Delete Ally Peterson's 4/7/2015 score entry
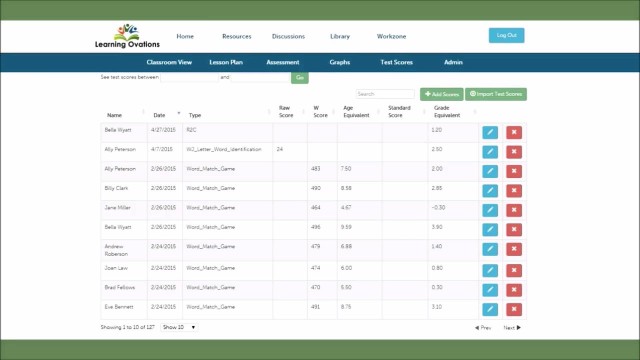Screen dimensions: 640x360 [x=514, y=152]
